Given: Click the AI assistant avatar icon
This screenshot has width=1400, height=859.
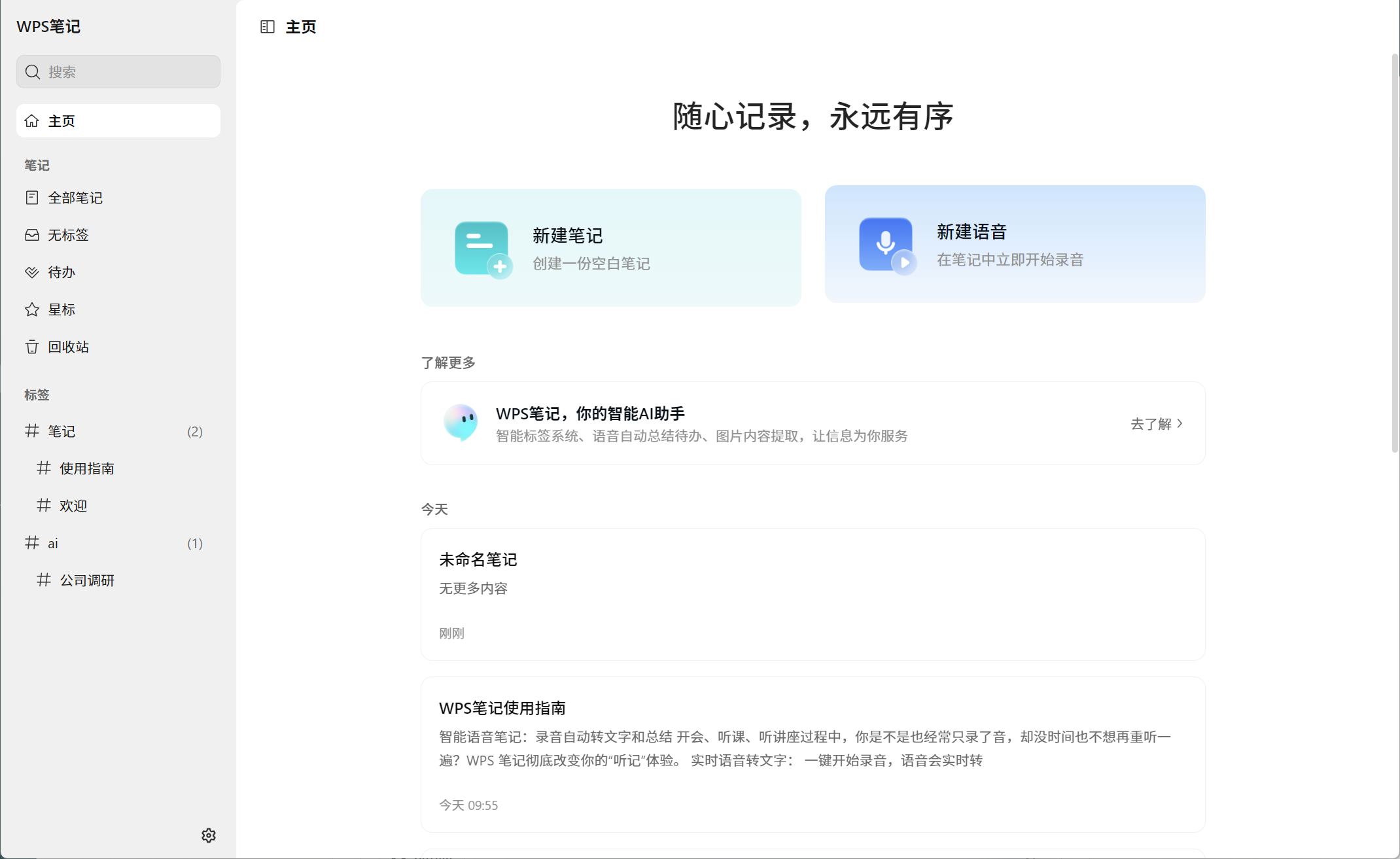Looking at the screenshot, I should [x=461, y=423].
